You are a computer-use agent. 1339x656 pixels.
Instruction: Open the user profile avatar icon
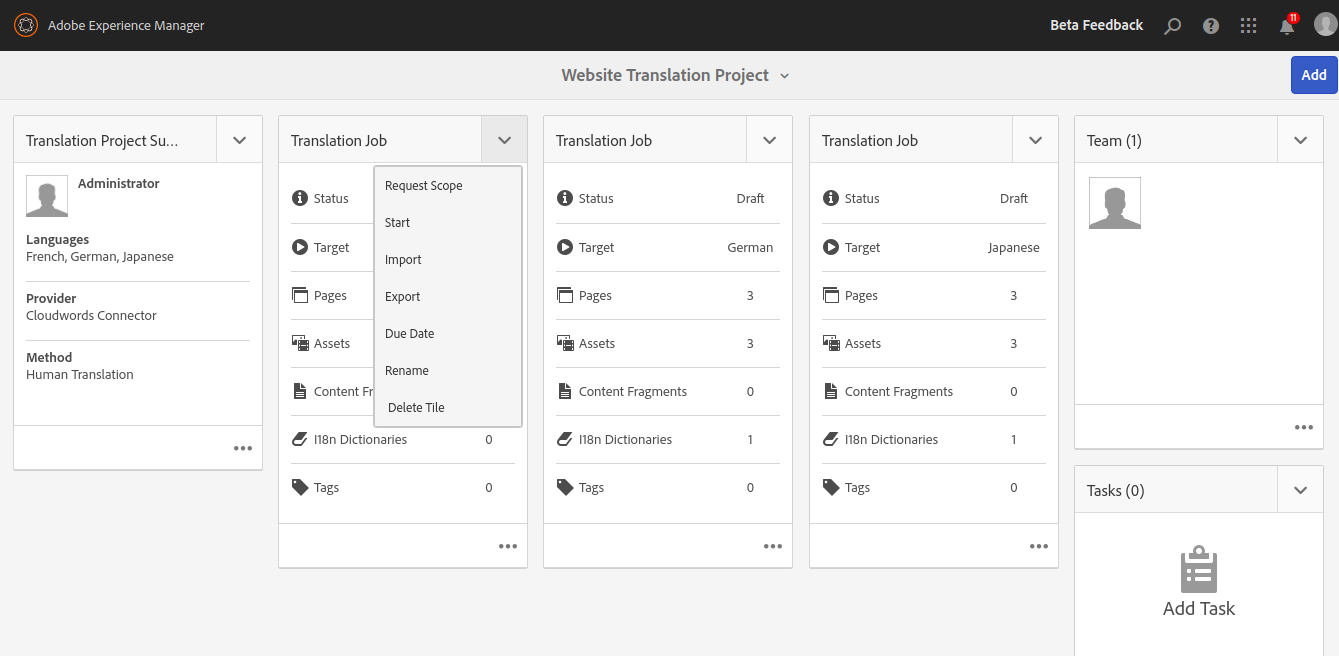click(x=1325, y=25)
